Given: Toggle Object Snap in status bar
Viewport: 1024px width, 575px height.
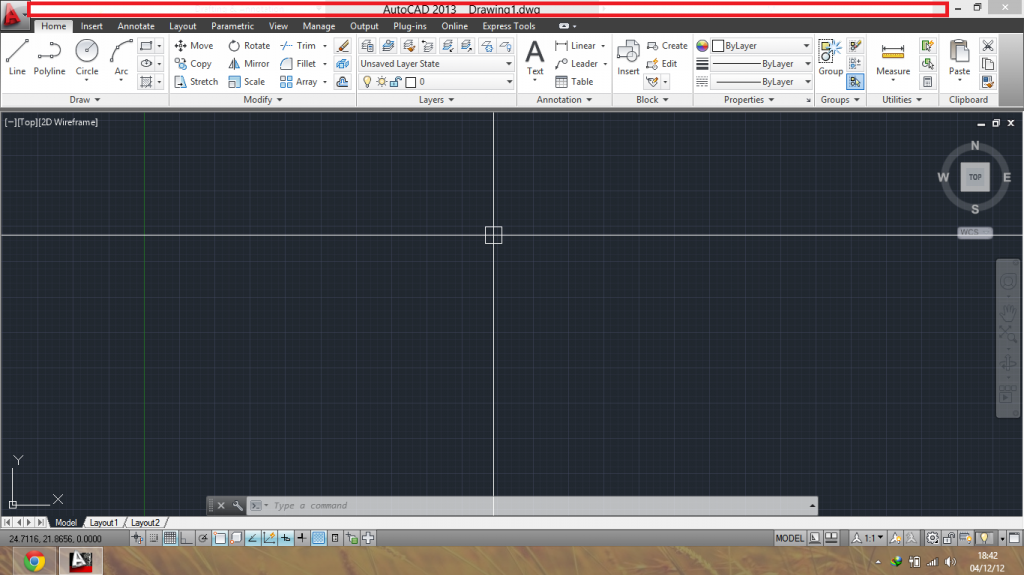Looking at the screenshot, I should 219,538.
